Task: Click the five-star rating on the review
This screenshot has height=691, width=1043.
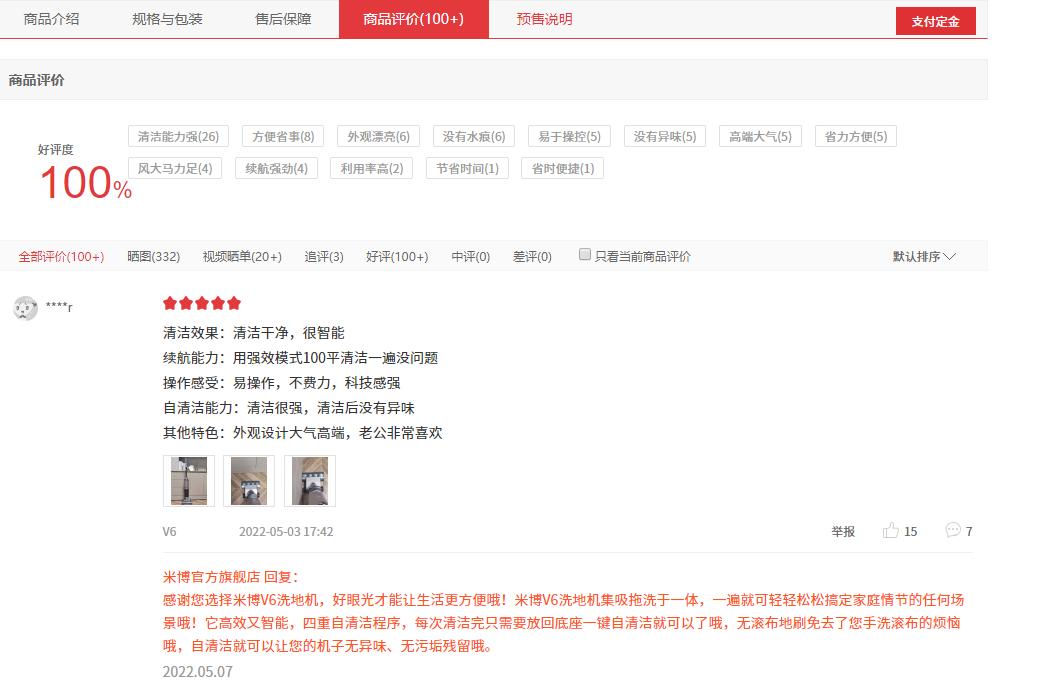Action: tap(201, 302)
